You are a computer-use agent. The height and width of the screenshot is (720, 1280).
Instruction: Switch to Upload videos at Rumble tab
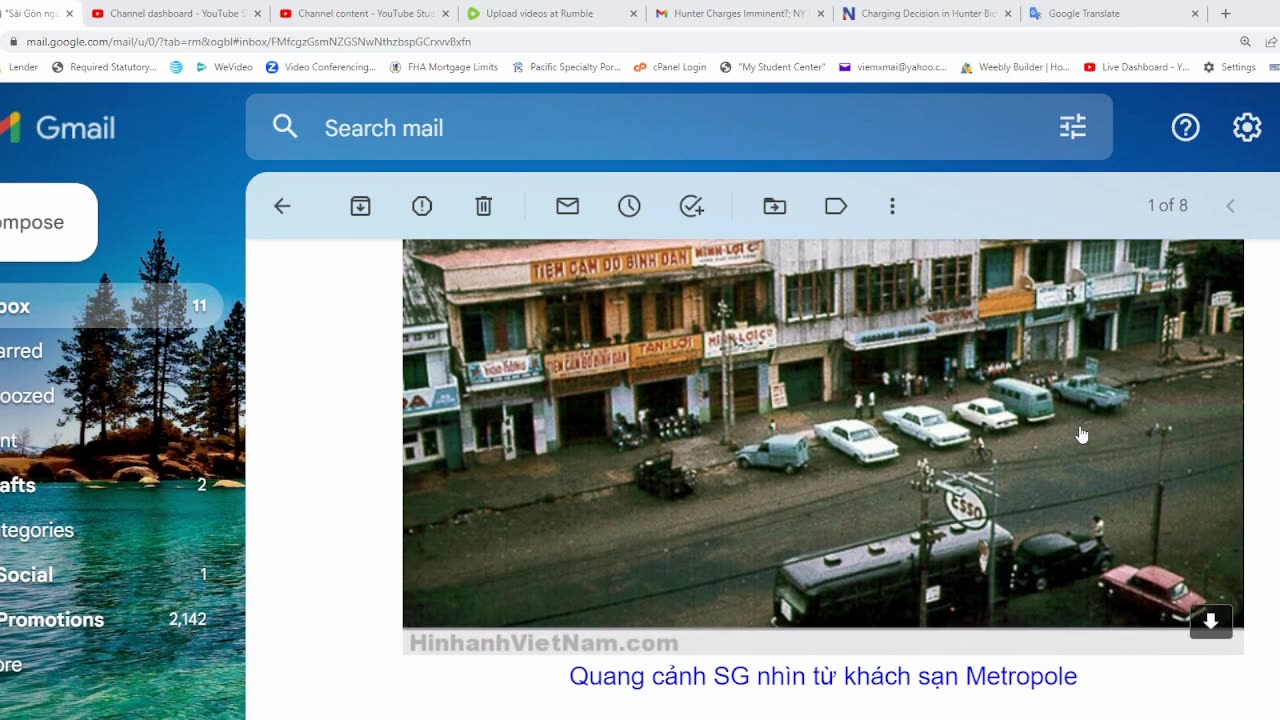click(x=552, y=14)
